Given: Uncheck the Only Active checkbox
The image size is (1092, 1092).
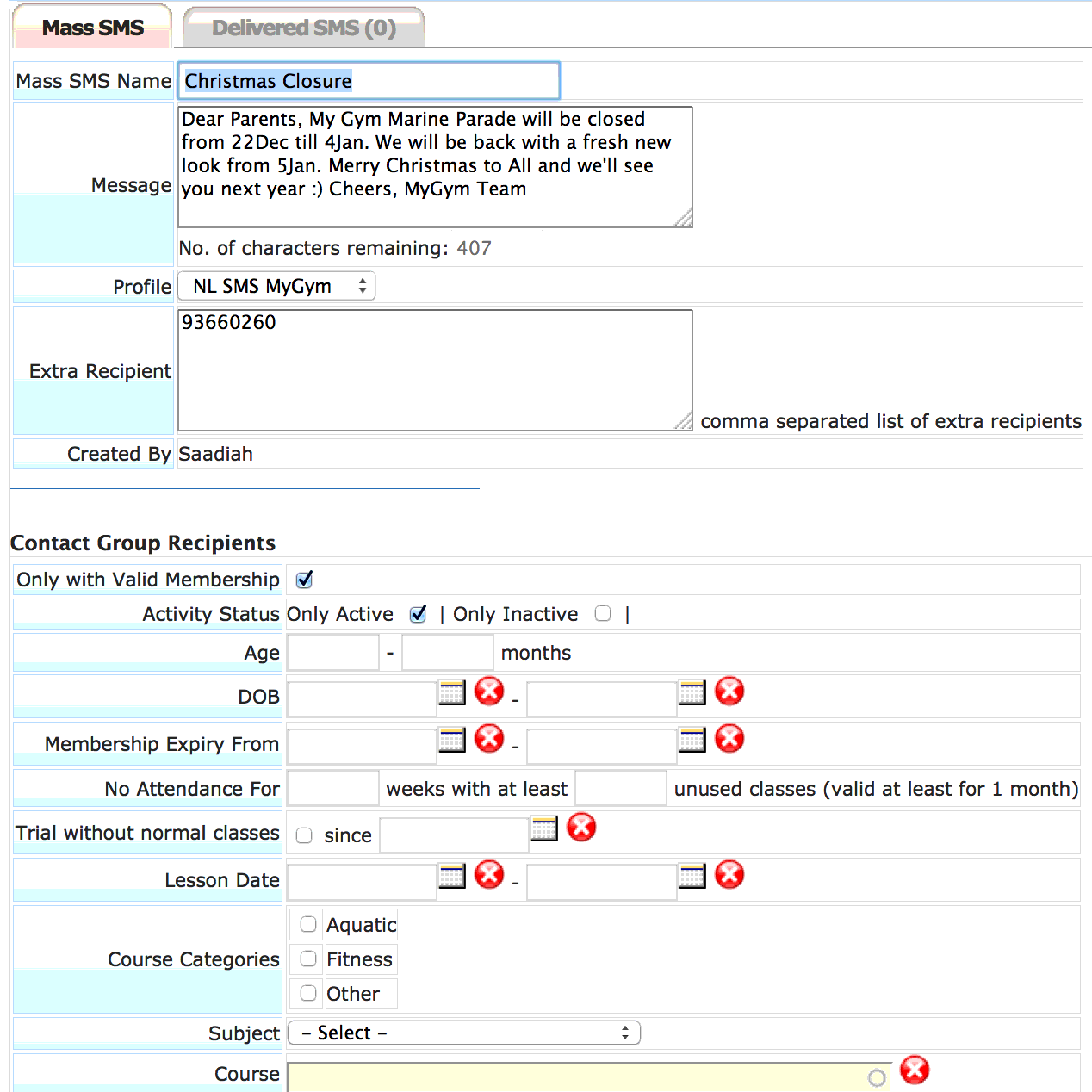Looking at the screenshot, I should click(419, 614).
